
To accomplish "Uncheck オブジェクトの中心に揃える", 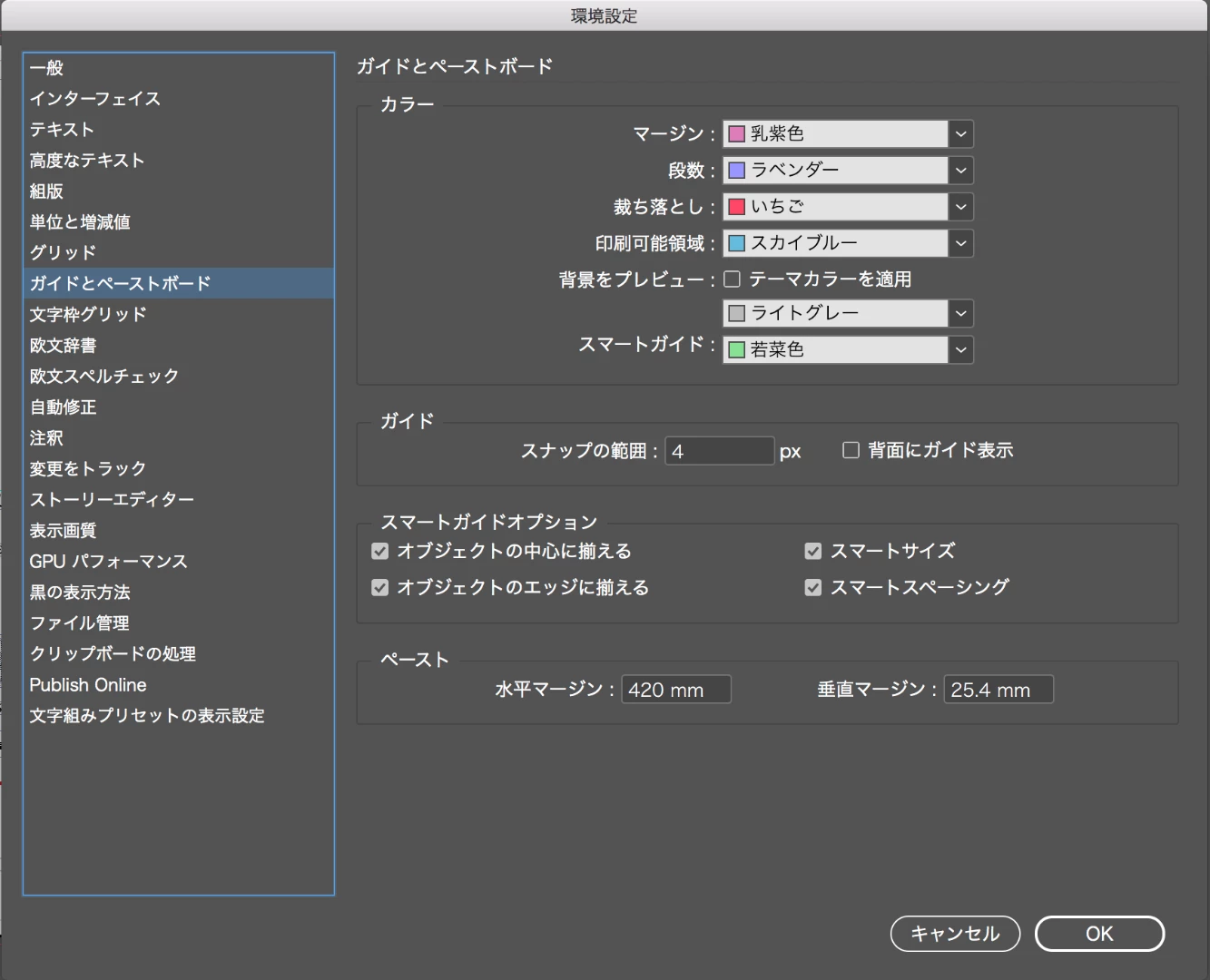I will (380, 551).
